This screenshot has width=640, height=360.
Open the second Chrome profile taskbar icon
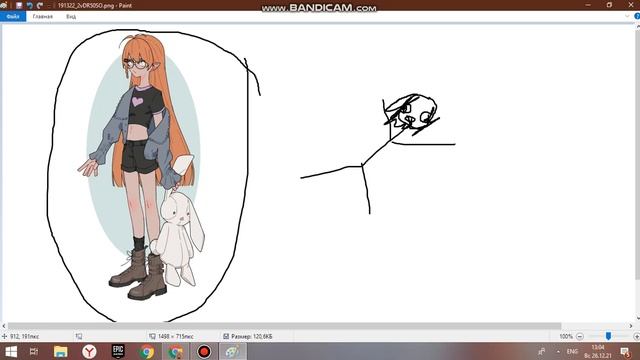(x=176, y=351)
